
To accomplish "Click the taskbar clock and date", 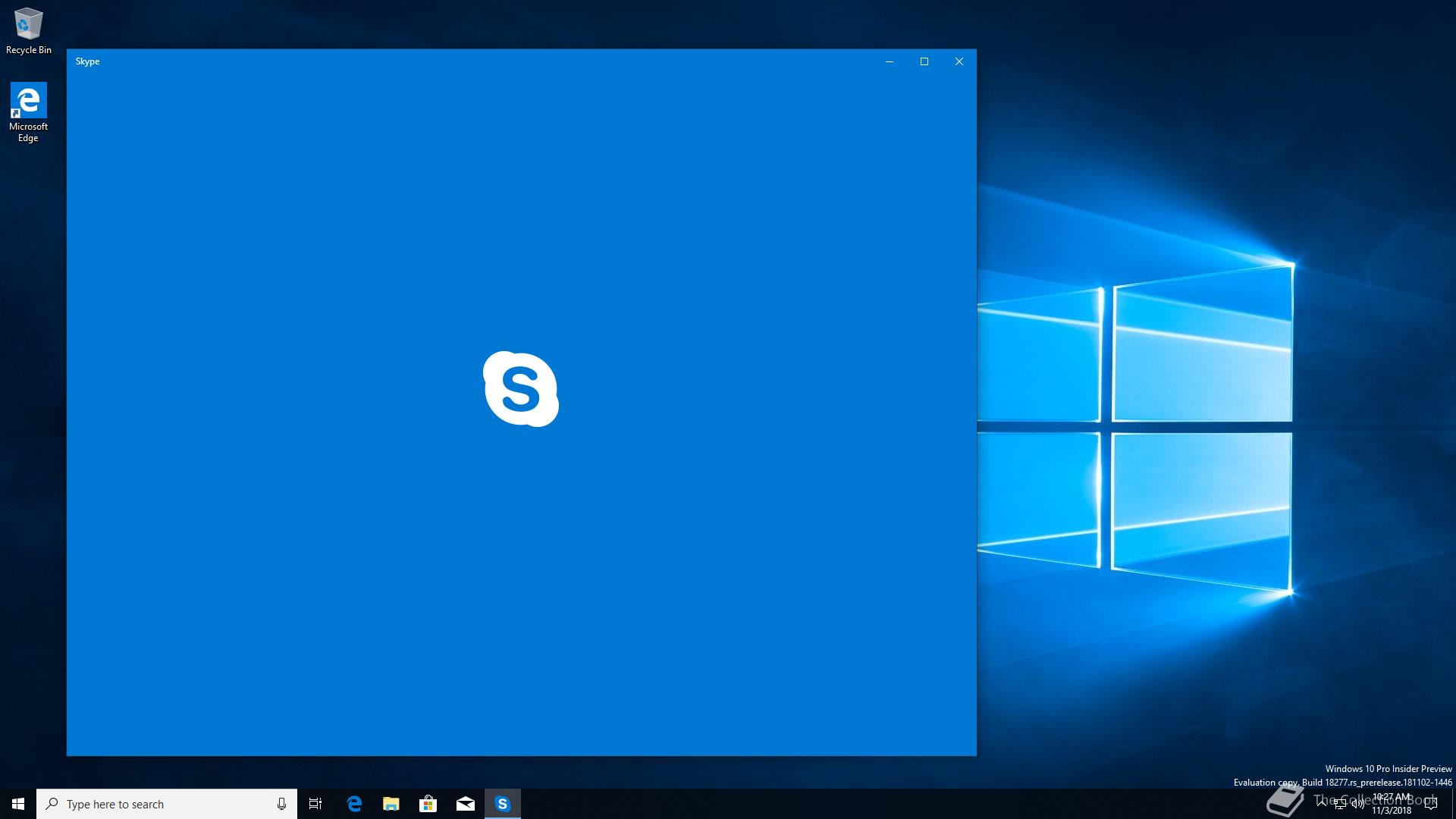I will (1392, 804).
